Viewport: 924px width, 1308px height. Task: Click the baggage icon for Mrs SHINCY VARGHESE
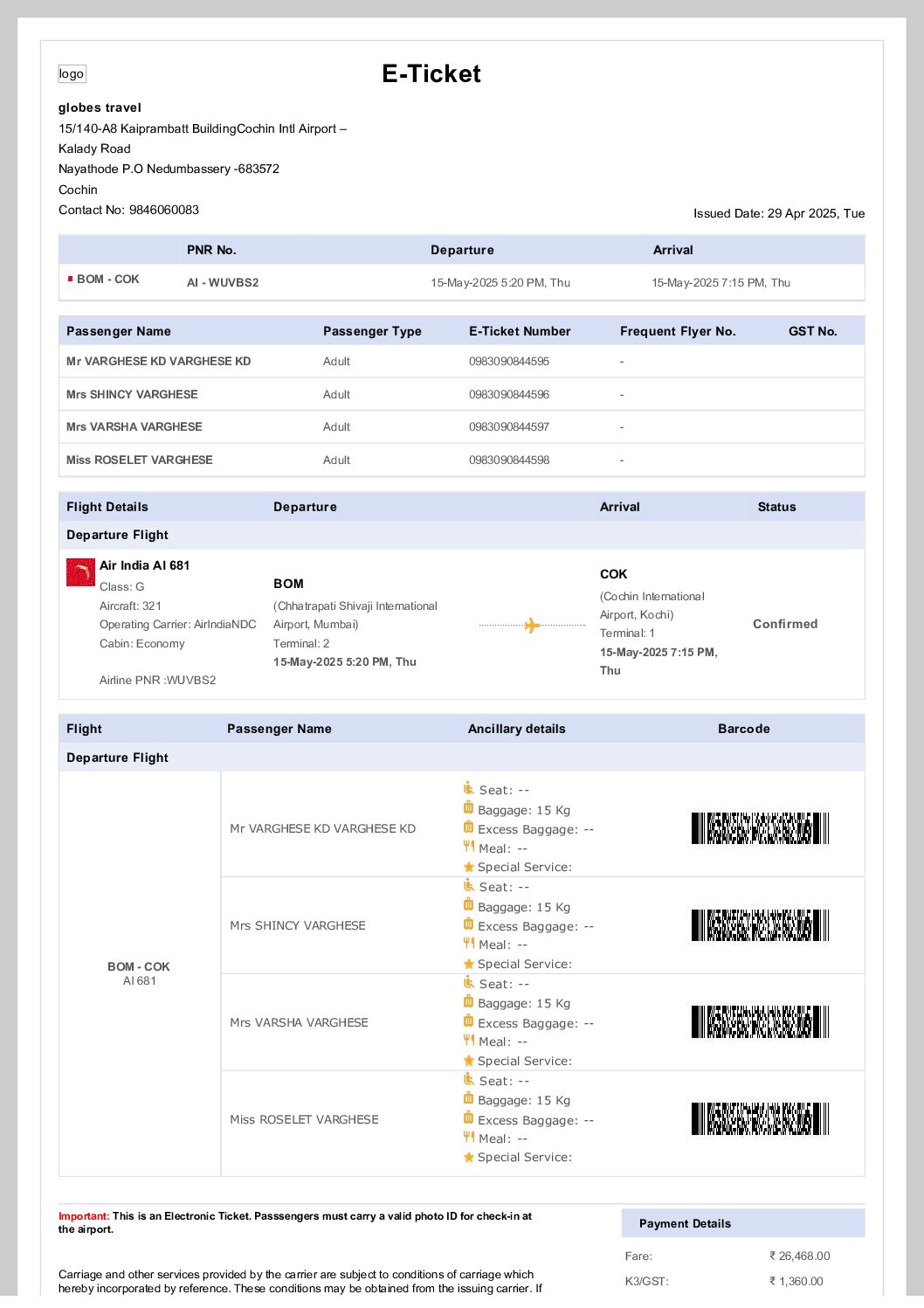468,905
